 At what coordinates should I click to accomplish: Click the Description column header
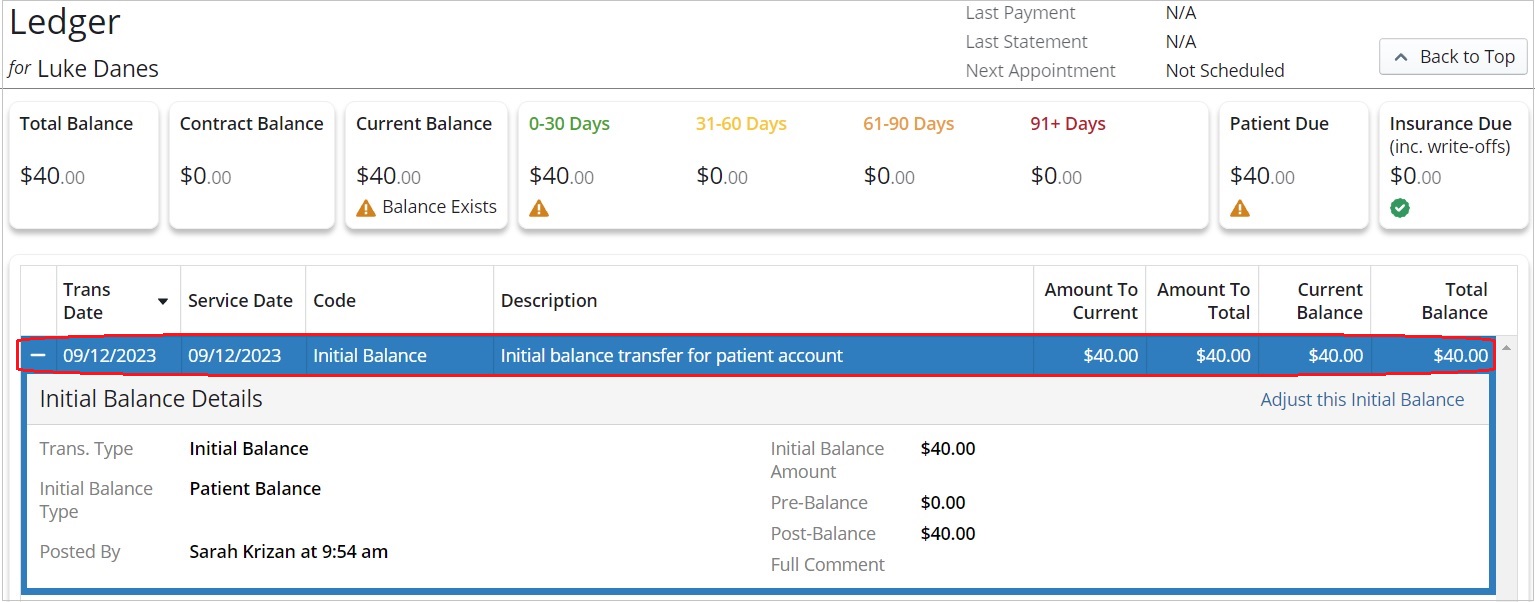coord(549,301)
